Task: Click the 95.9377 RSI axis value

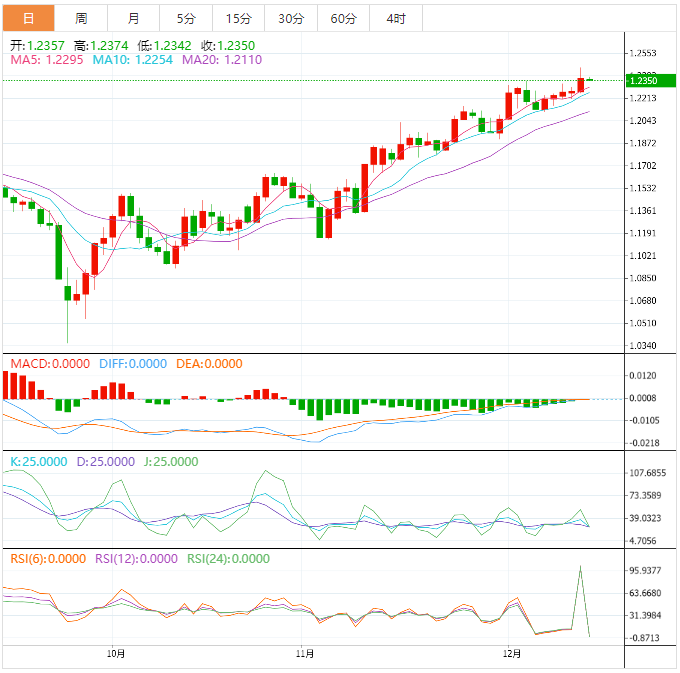Action: coord(645,570)
